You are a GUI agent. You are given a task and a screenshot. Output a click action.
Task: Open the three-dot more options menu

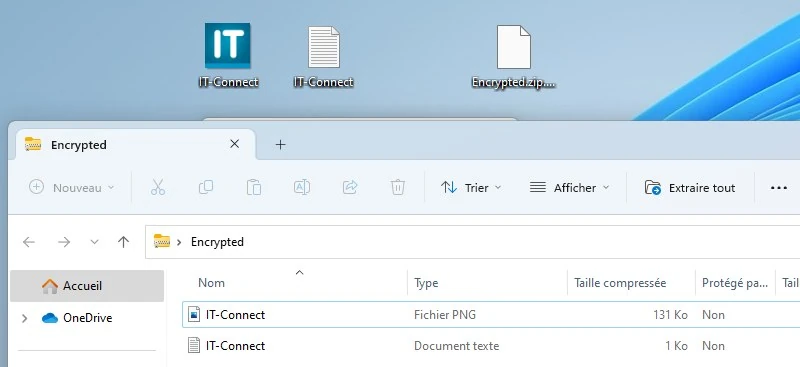pyautogui.click(x=779, y=188)
